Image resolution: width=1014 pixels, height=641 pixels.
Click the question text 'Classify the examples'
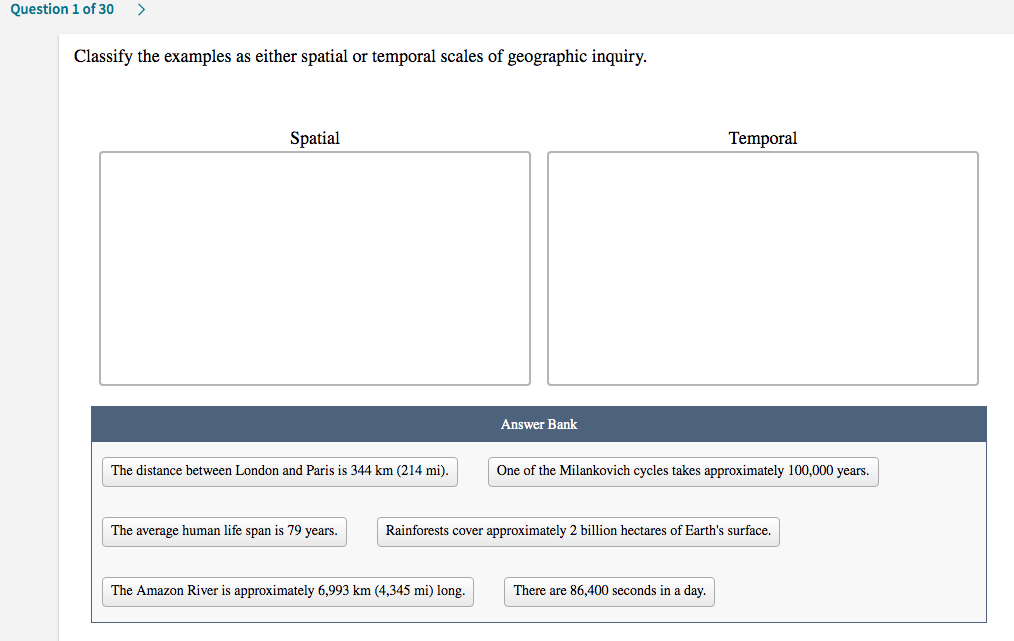pyautogui.click(x=360, y=57)
